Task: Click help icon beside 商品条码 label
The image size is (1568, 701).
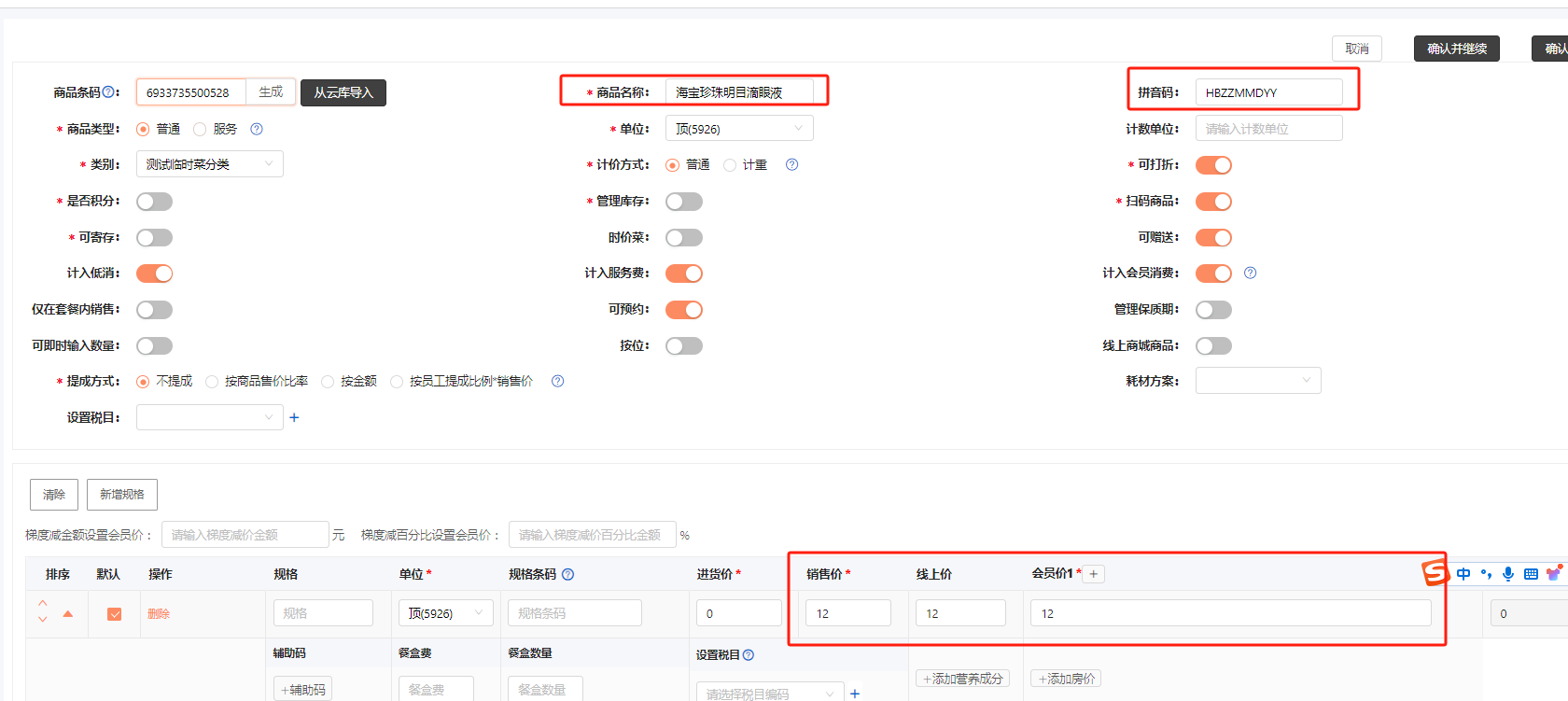Action: (108, 92)
